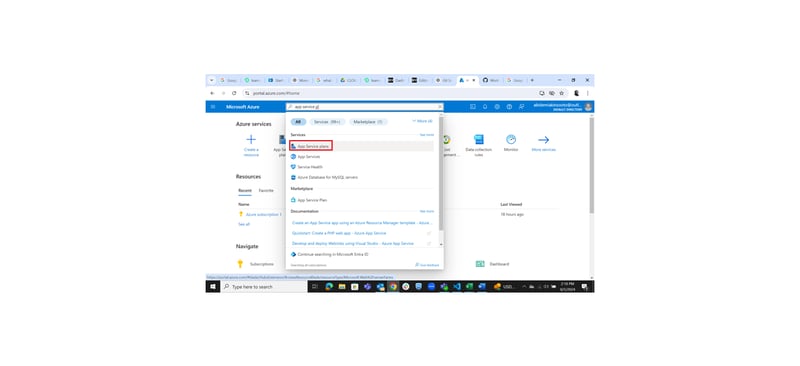Go back with the browser back arrow
800x366 pixels.
212,93
